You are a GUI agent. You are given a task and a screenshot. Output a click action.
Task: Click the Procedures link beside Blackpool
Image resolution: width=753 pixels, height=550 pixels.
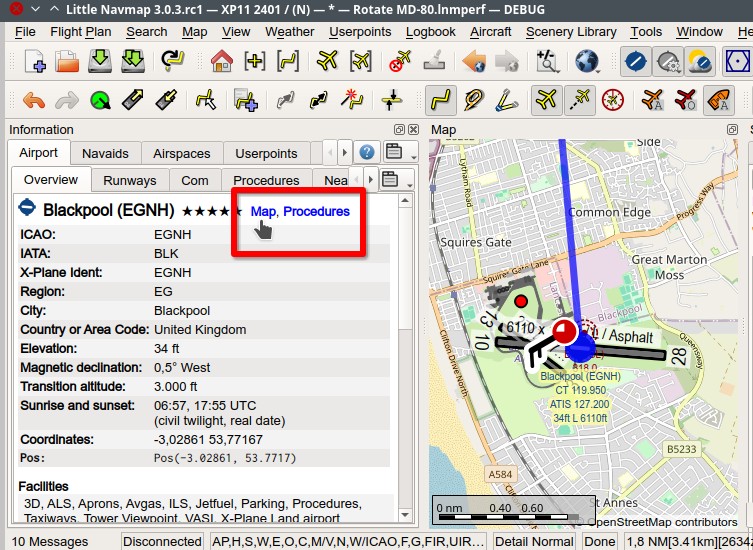pos(316,212)
